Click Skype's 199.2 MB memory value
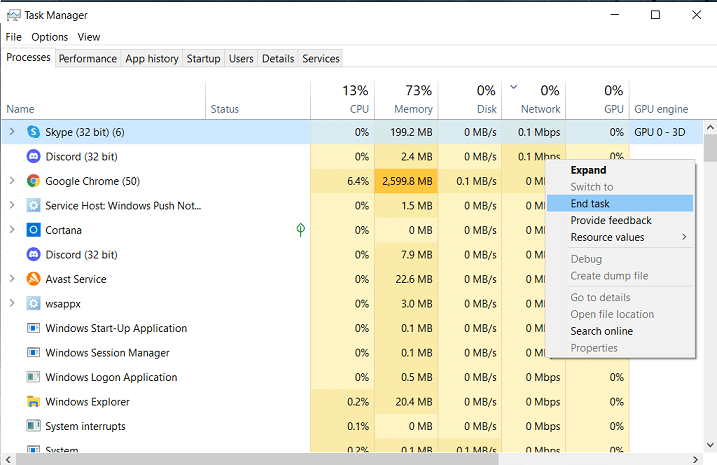 (x=411, y=132)
